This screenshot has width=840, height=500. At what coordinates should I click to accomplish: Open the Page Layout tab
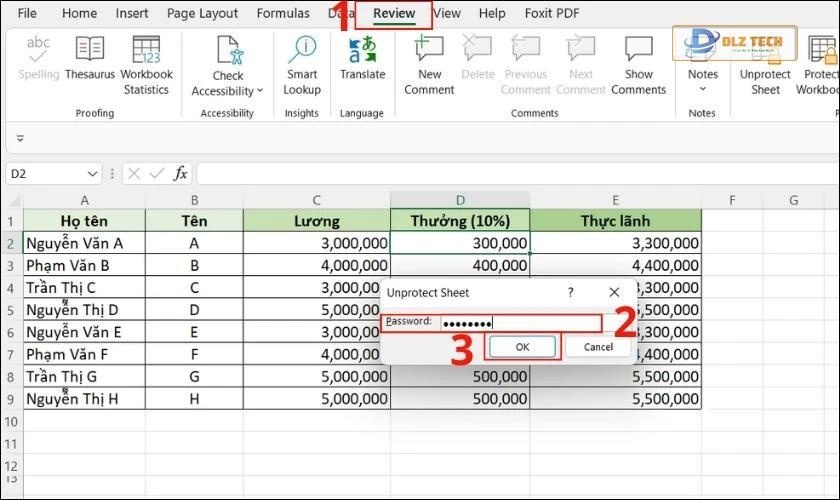(x=203, y=14)
